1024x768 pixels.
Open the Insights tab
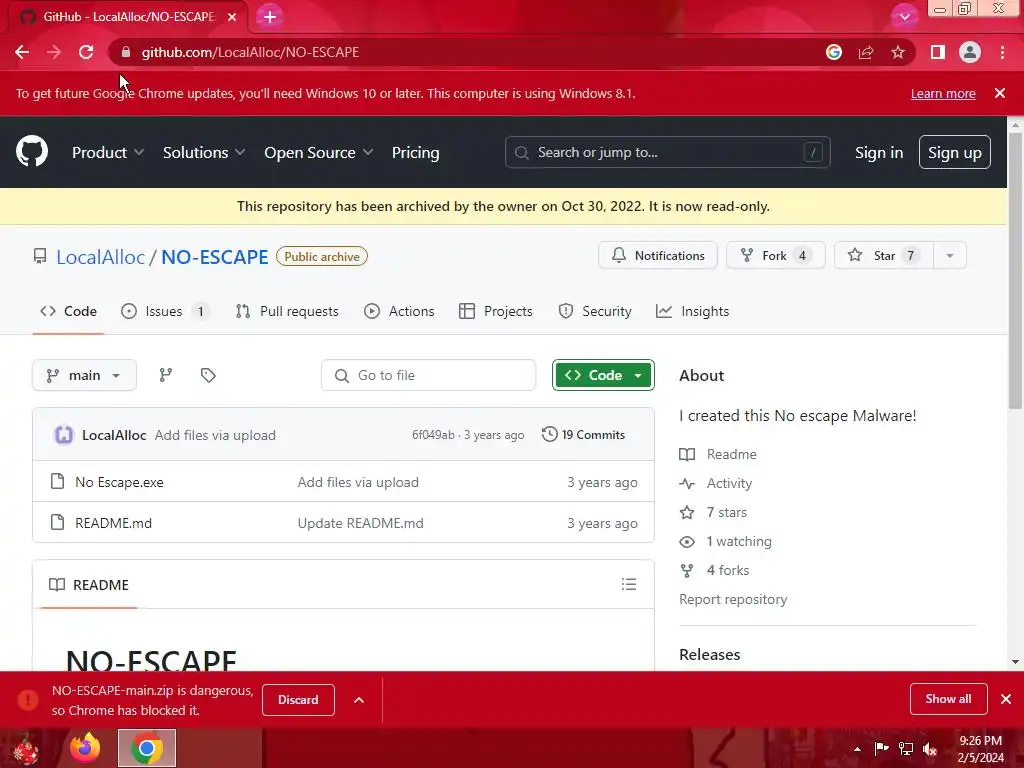coord(692,312)
